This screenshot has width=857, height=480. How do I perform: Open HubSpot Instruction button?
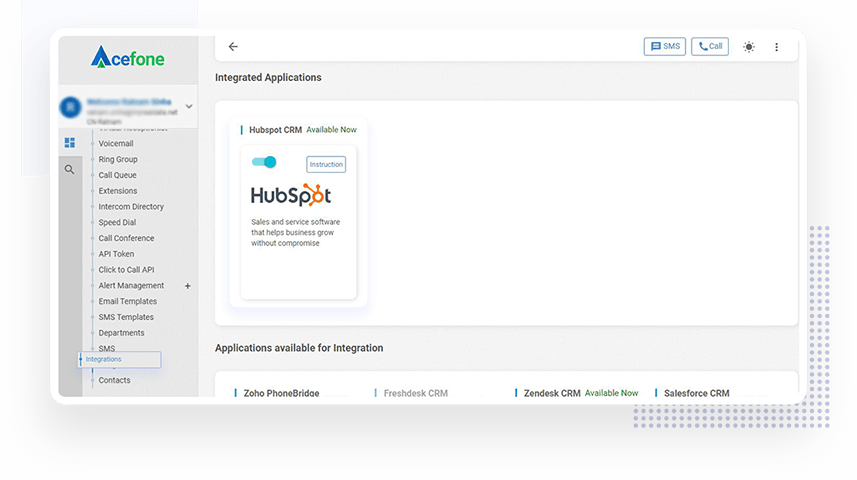pos(326,164)
